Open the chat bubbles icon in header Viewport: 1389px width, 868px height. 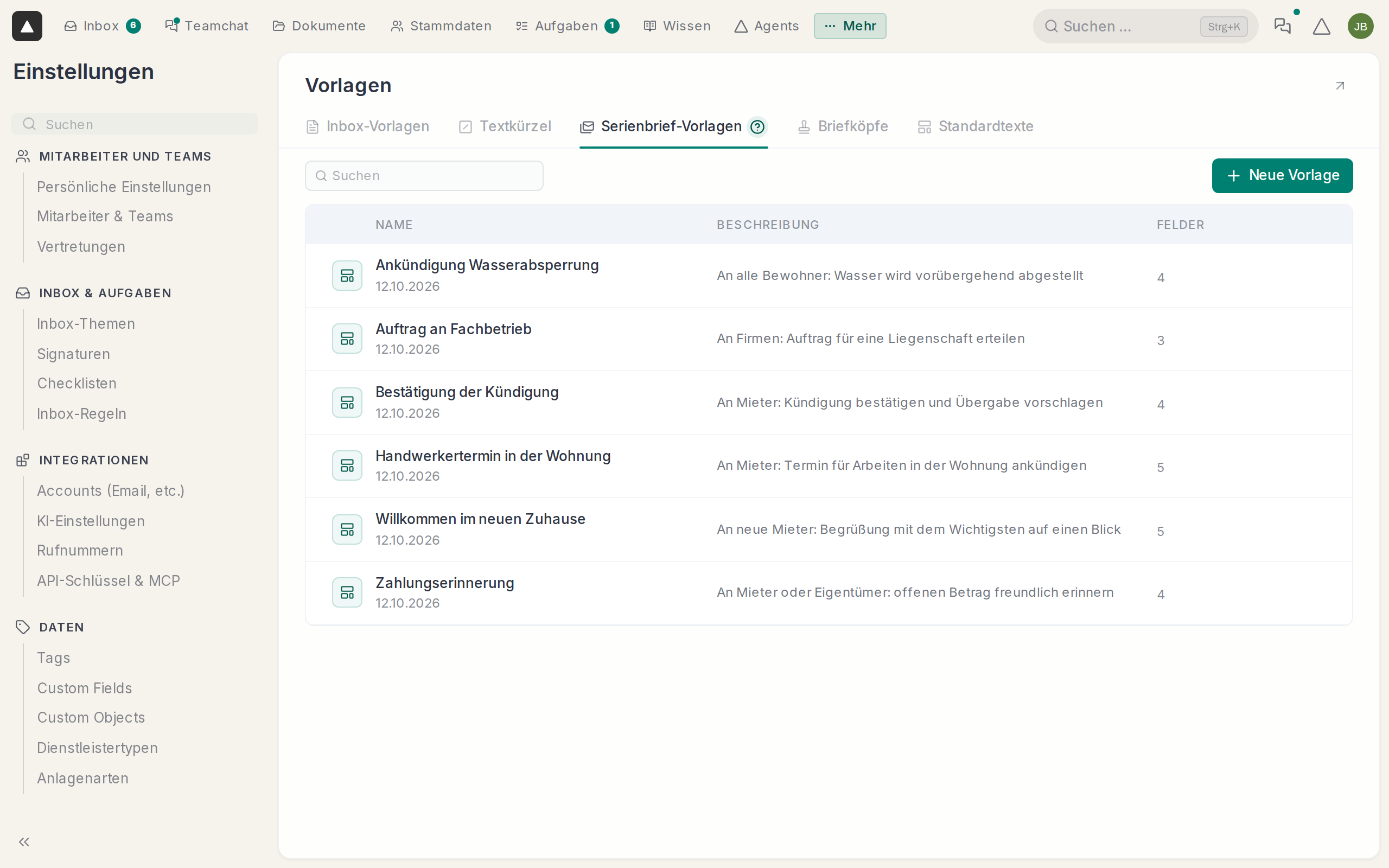pos(1282,26)
